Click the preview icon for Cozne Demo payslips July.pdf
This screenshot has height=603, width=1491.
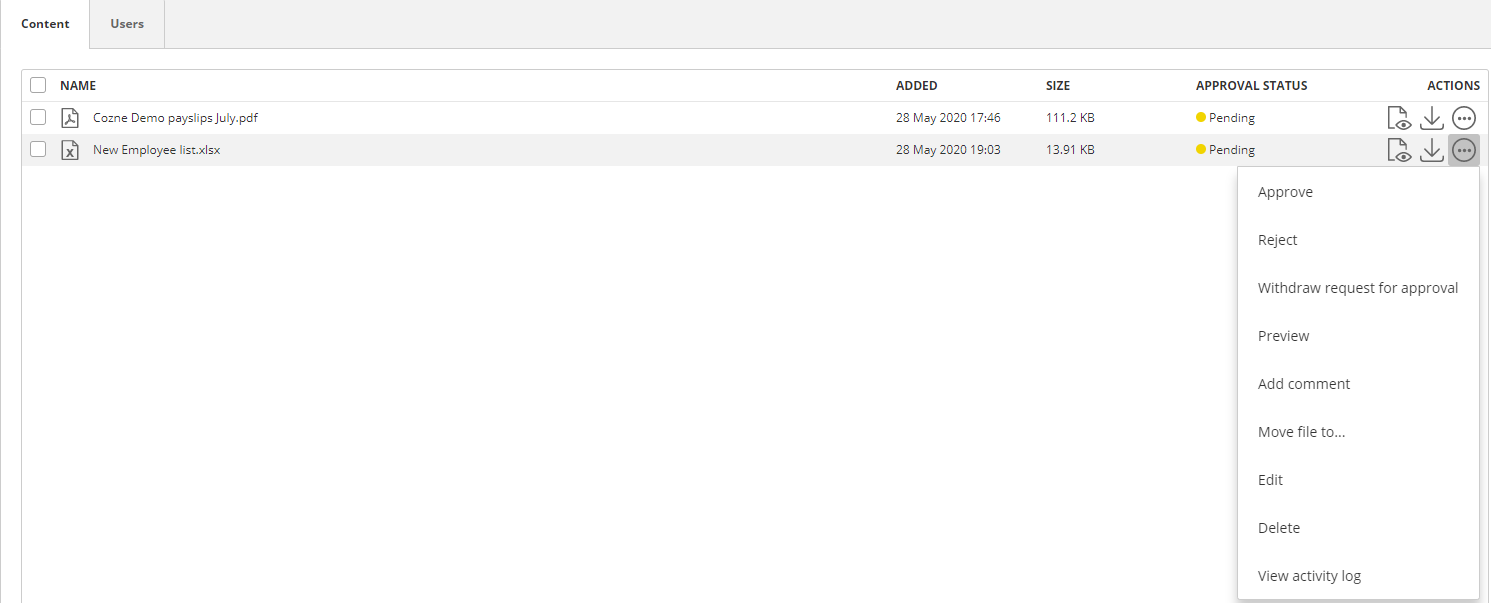click(1399, 117)
